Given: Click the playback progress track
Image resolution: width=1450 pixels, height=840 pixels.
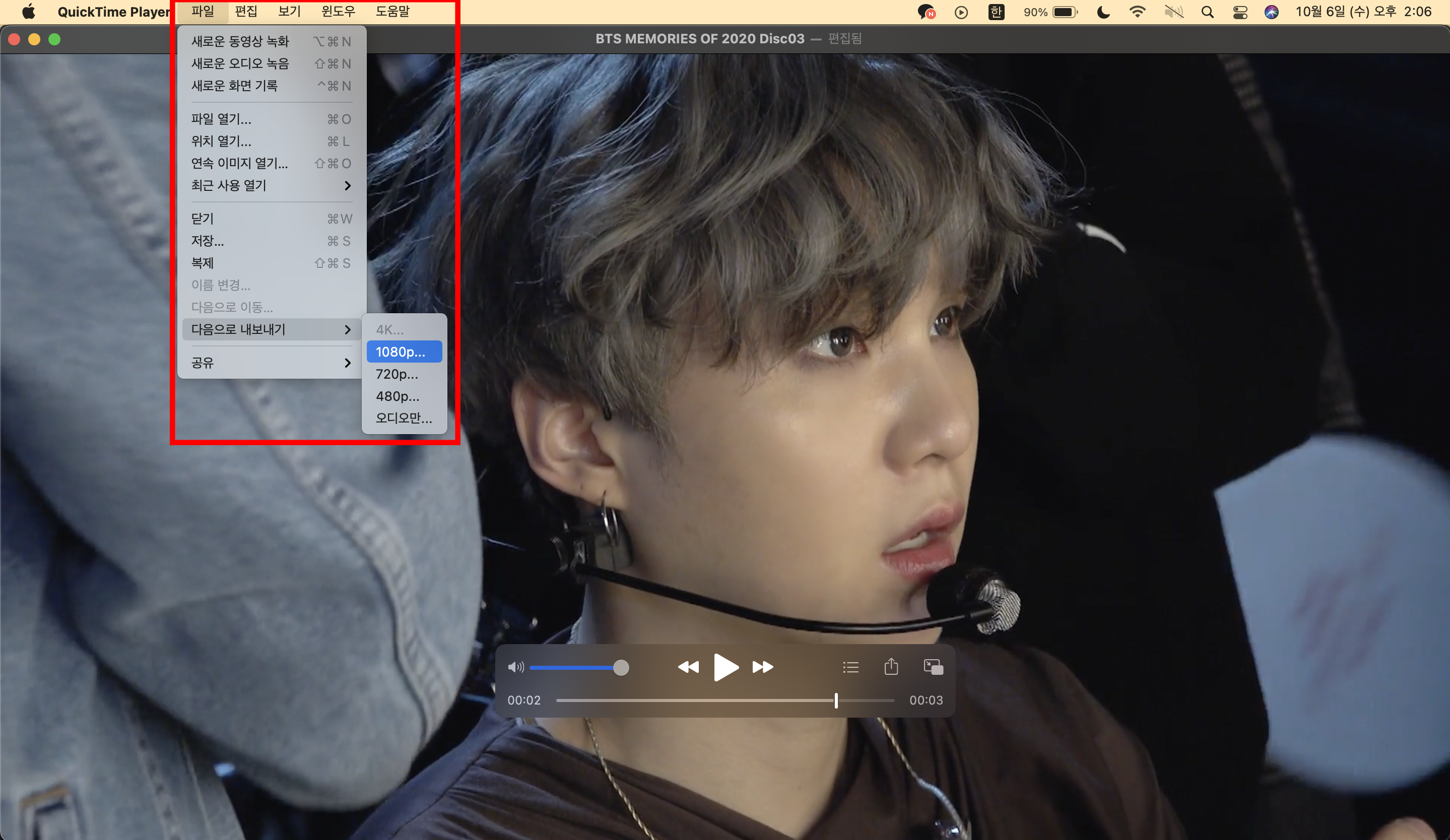Looking at the screenshot, I should [x=725, y=701].
